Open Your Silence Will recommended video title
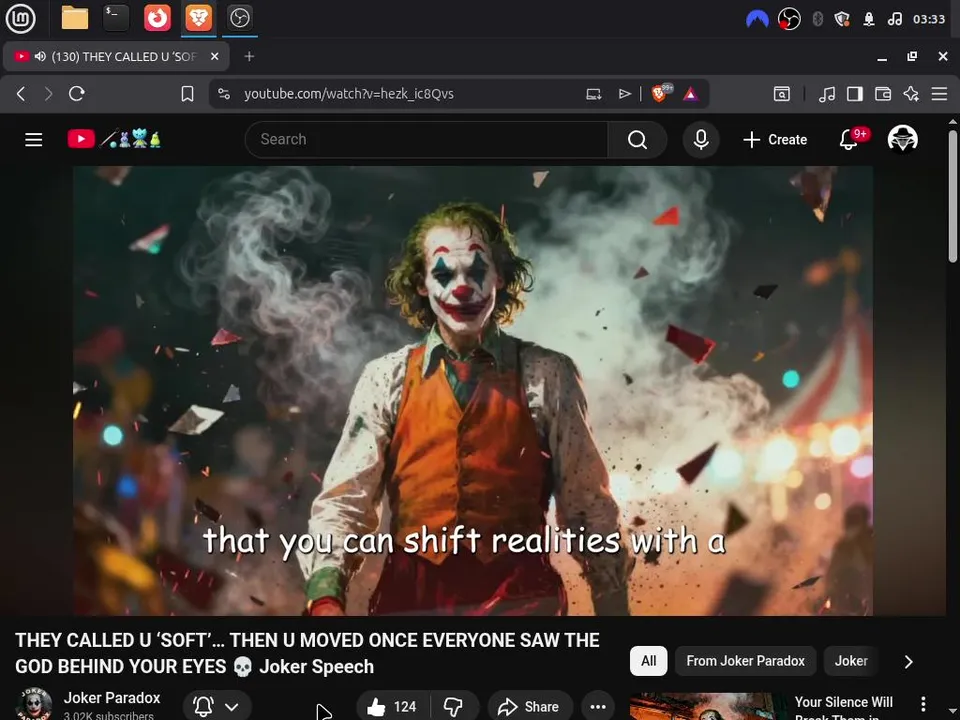960x720 pixels. pyautogui.click(x=844, y=707)
